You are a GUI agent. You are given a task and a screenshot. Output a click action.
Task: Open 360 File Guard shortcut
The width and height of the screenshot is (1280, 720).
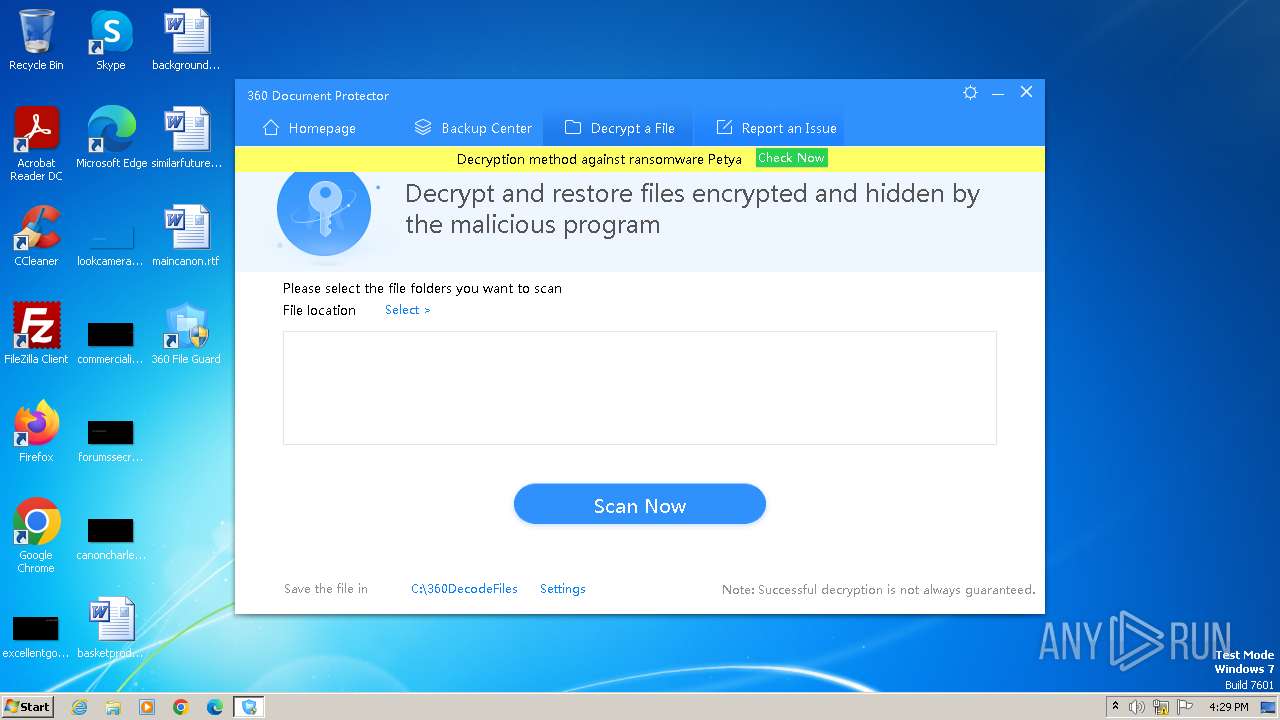pos(186,335)
